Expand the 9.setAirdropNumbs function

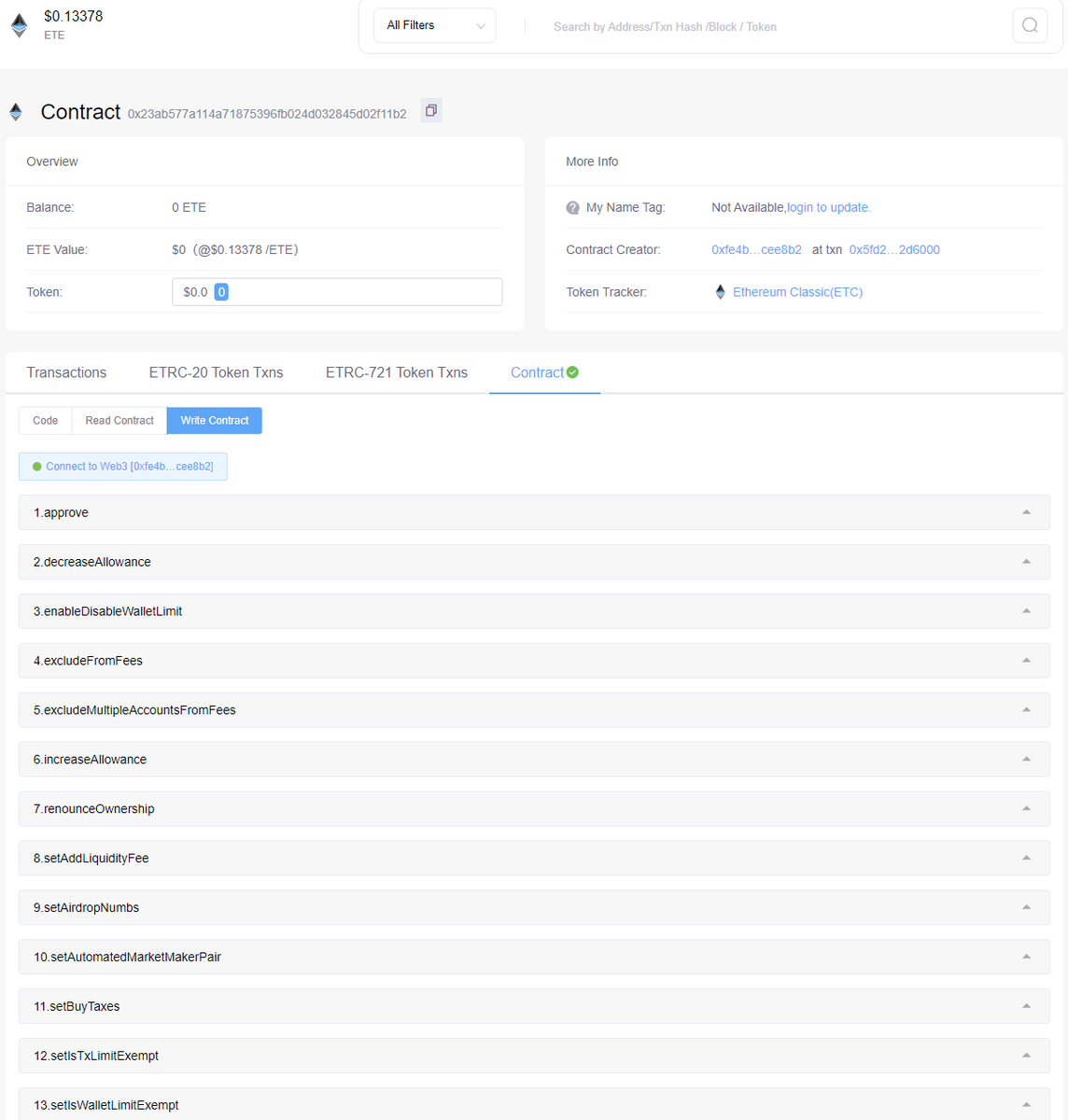tap(534, 908)
